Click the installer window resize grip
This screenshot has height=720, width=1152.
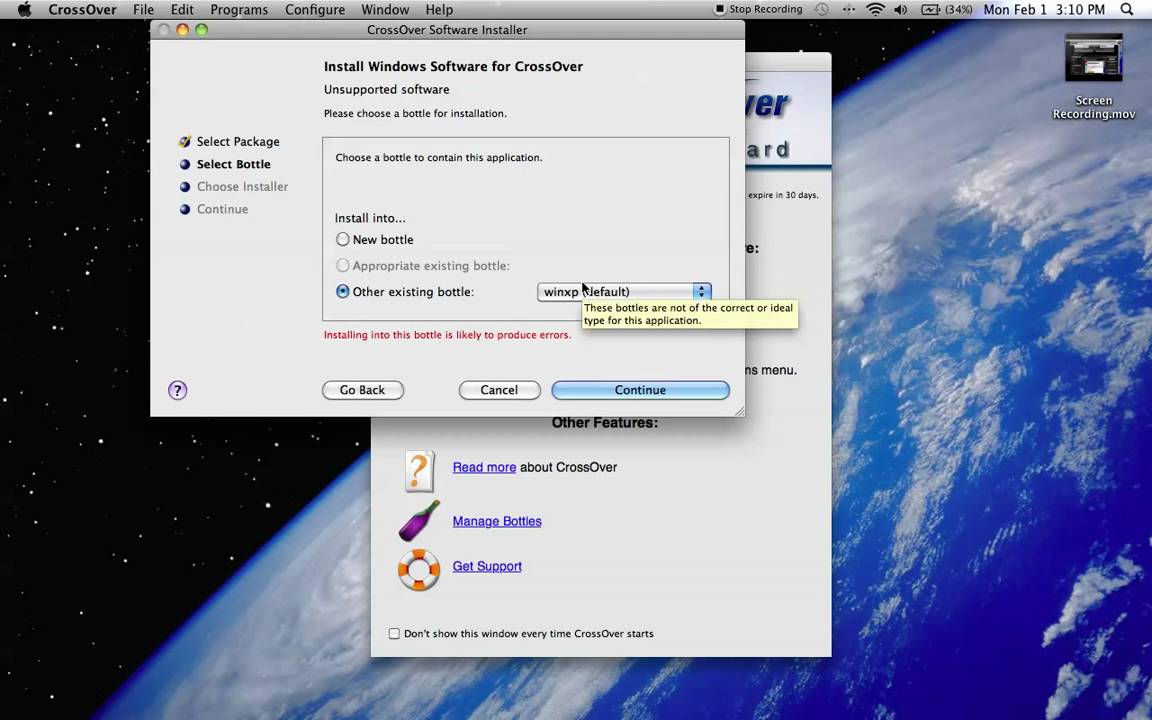[x=738, y=411]
